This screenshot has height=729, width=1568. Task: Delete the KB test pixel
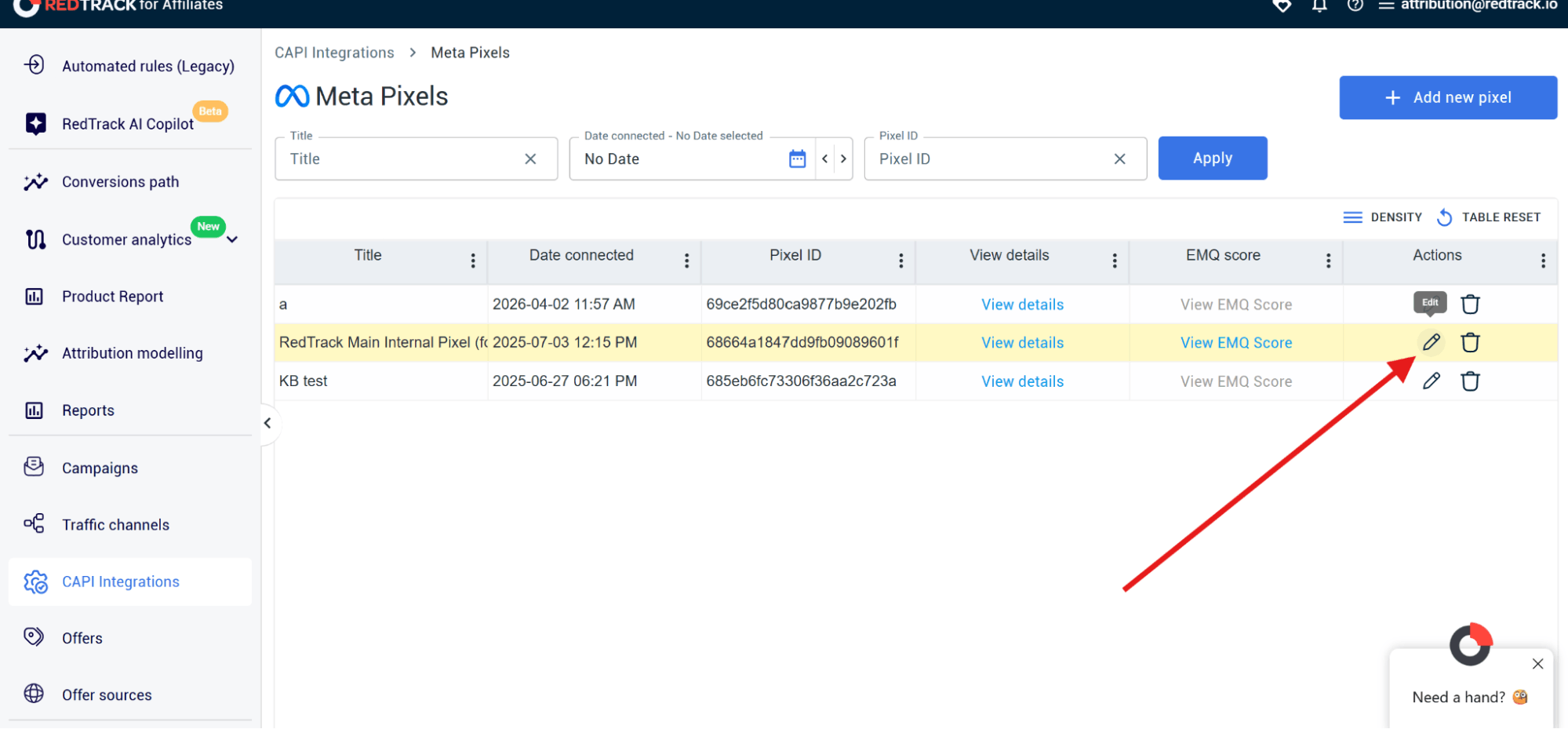[x=1470, y=381]
